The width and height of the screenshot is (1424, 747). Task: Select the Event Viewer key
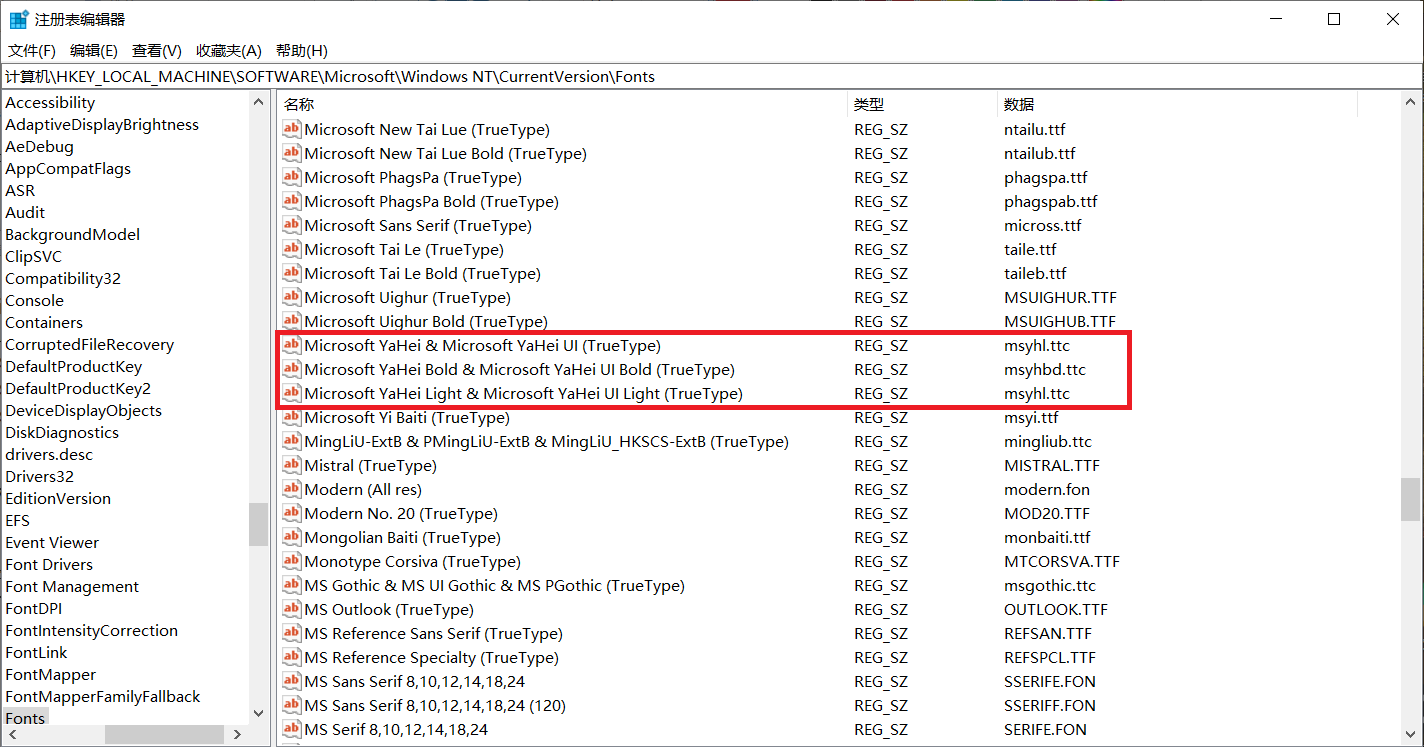(x=52, y=542)
